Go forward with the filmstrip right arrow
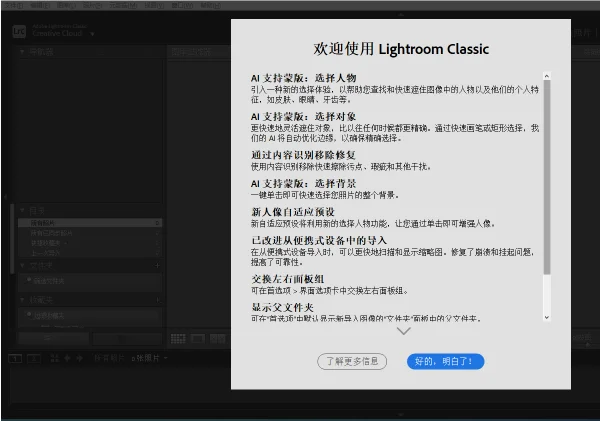 pyautogui.click(x=80, y=358)
